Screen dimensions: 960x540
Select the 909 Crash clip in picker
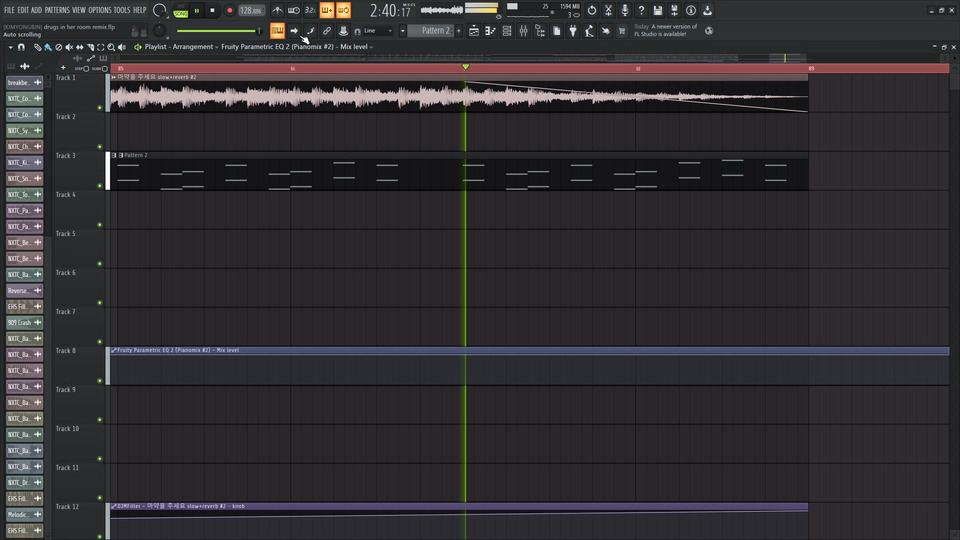[24, 323]
